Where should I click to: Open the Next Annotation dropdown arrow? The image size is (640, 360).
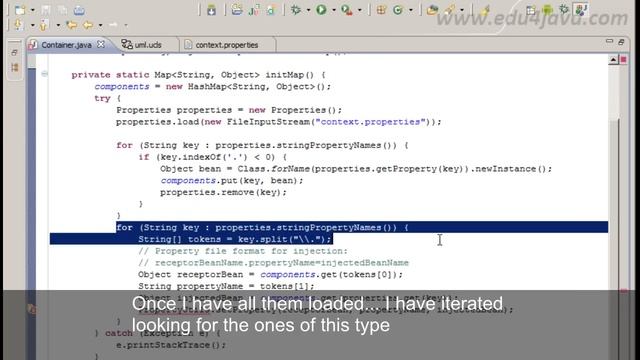32,25
